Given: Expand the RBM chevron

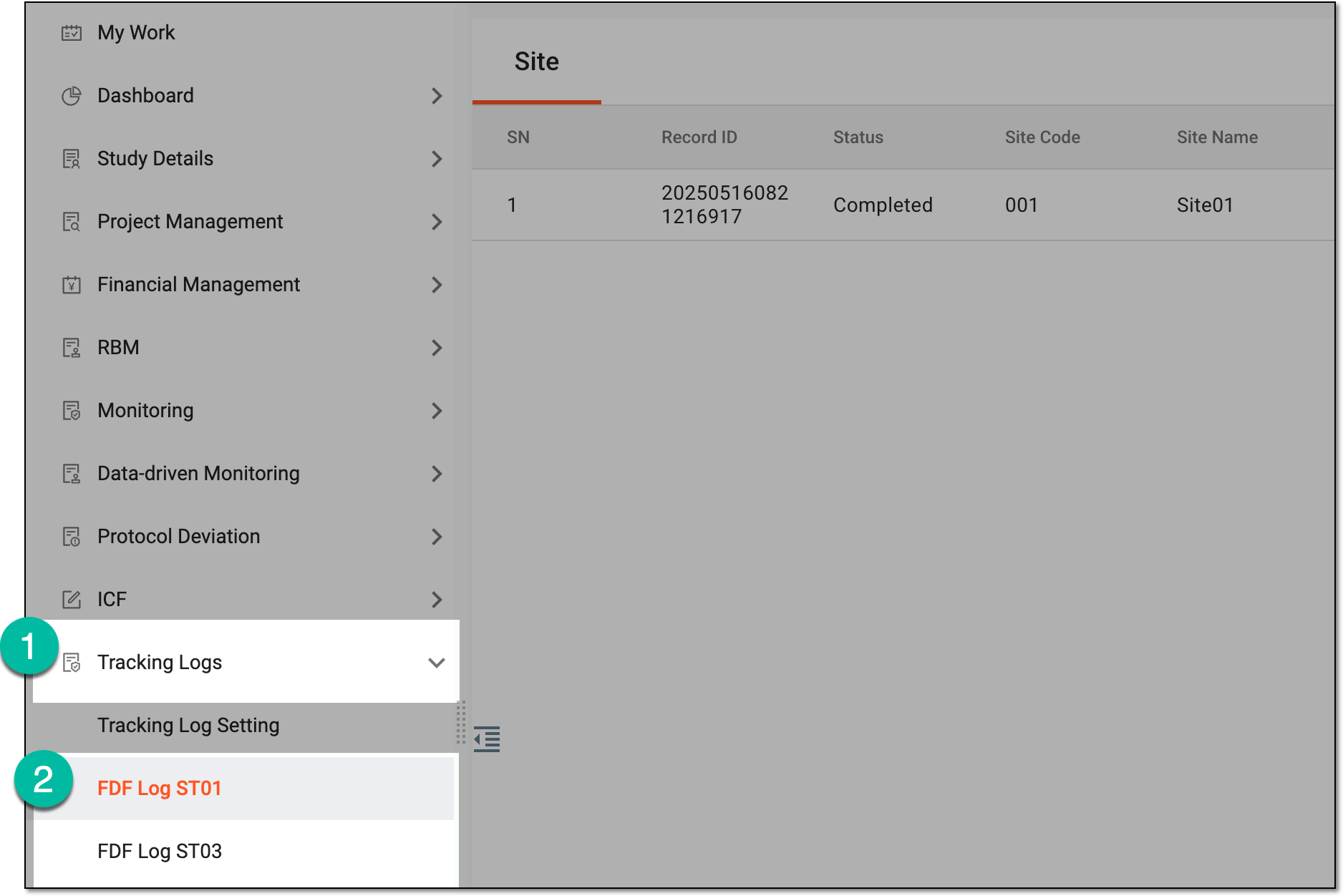Looking at the screenshot, I should 437,348.
